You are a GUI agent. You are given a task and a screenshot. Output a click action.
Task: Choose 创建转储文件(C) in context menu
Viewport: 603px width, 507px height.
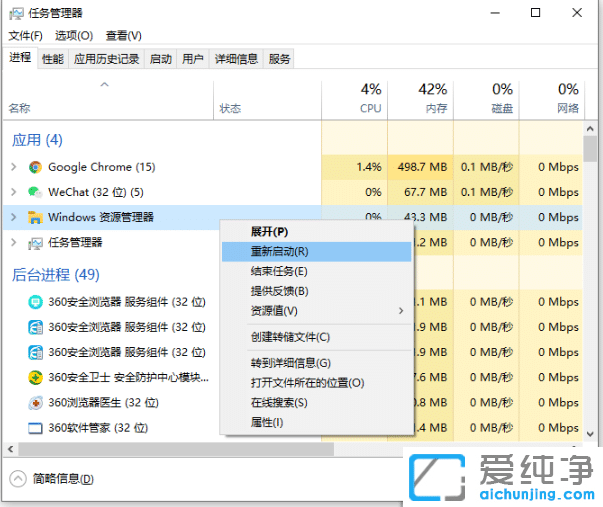coord(316,337)
